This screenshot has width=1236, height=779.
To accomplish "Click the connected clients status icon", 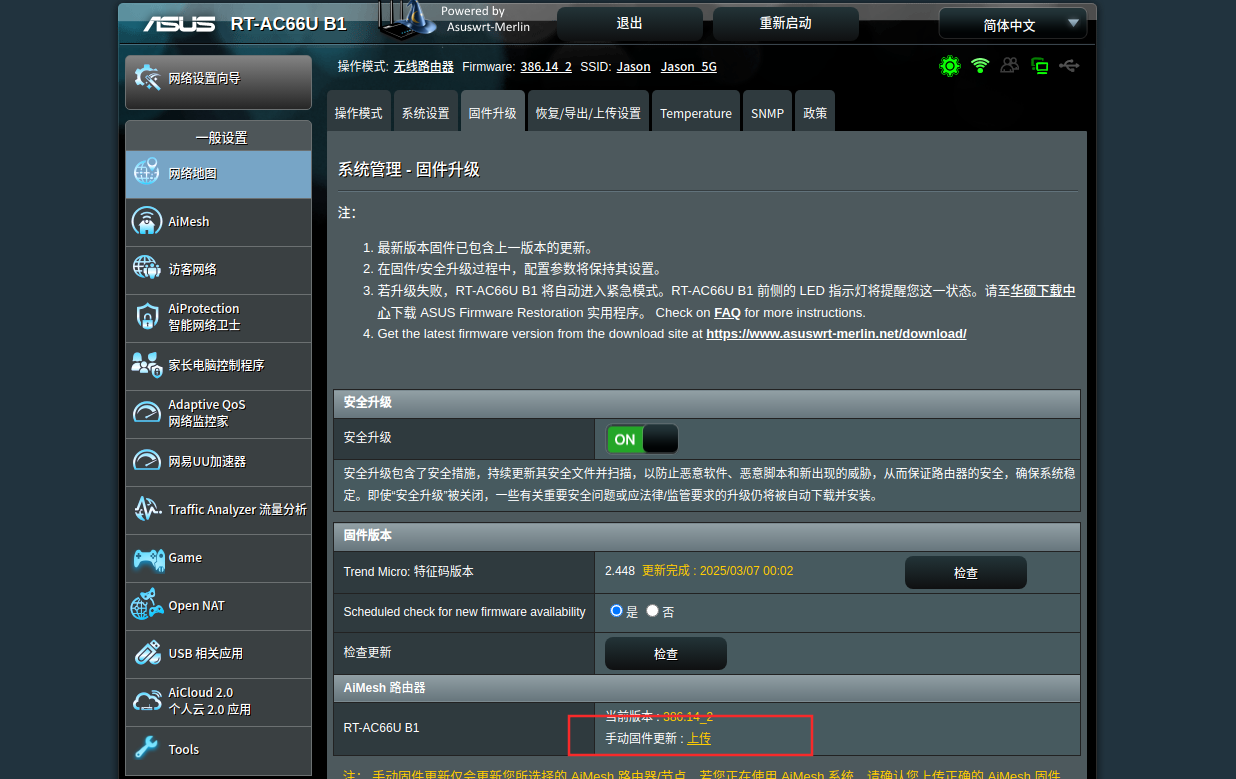I will [1010, 66].
